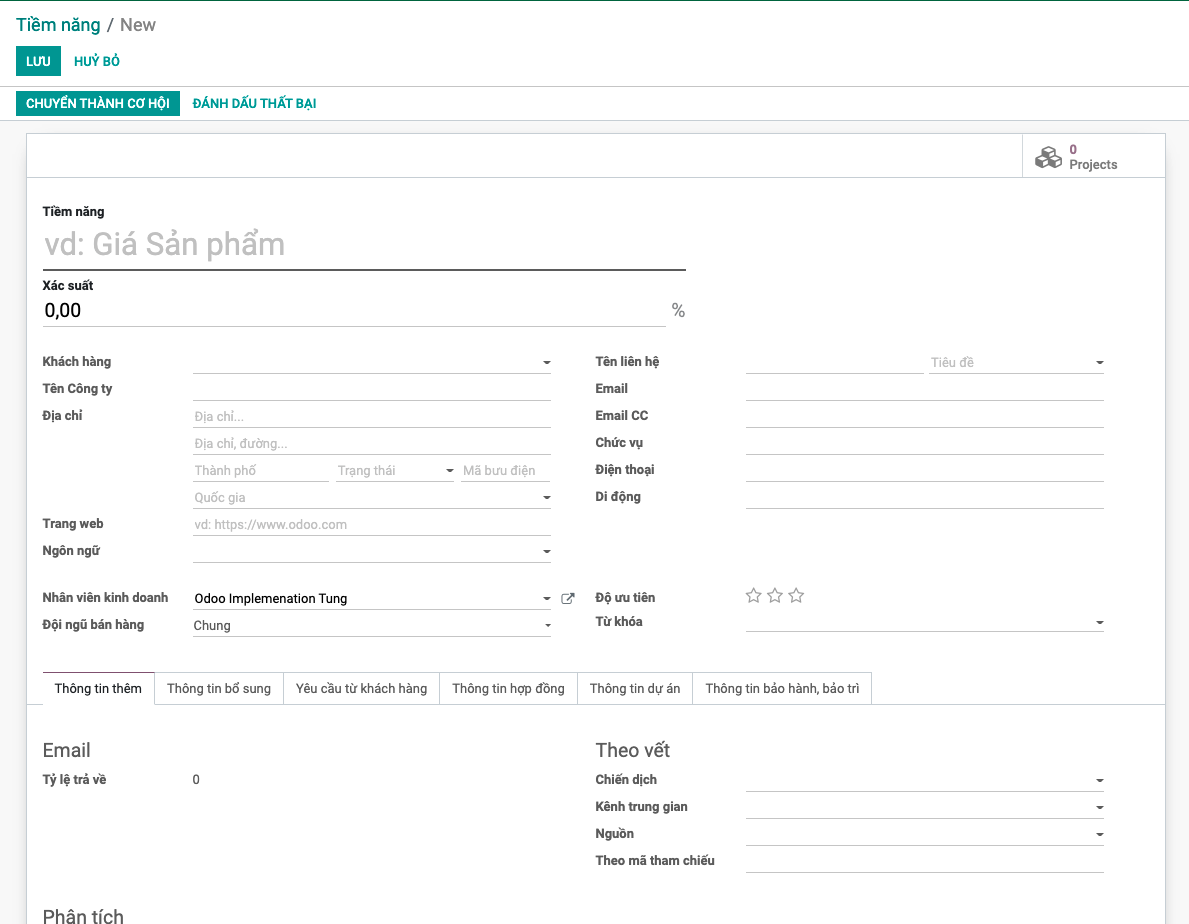The image size is (1189, 924).
Task: Click Chuyển thành cơ hội button
Action: 98,103
